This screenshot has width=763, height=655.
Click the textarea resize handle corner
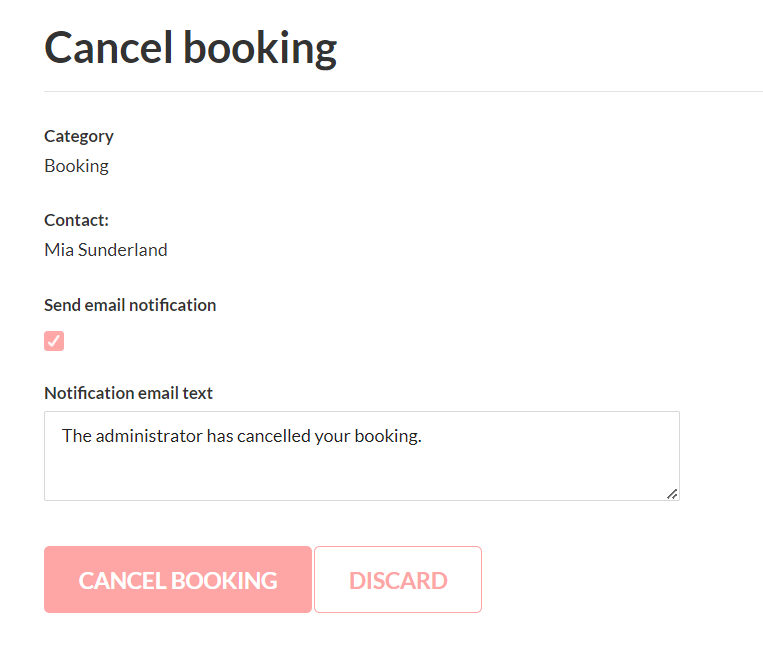(672, 493)
